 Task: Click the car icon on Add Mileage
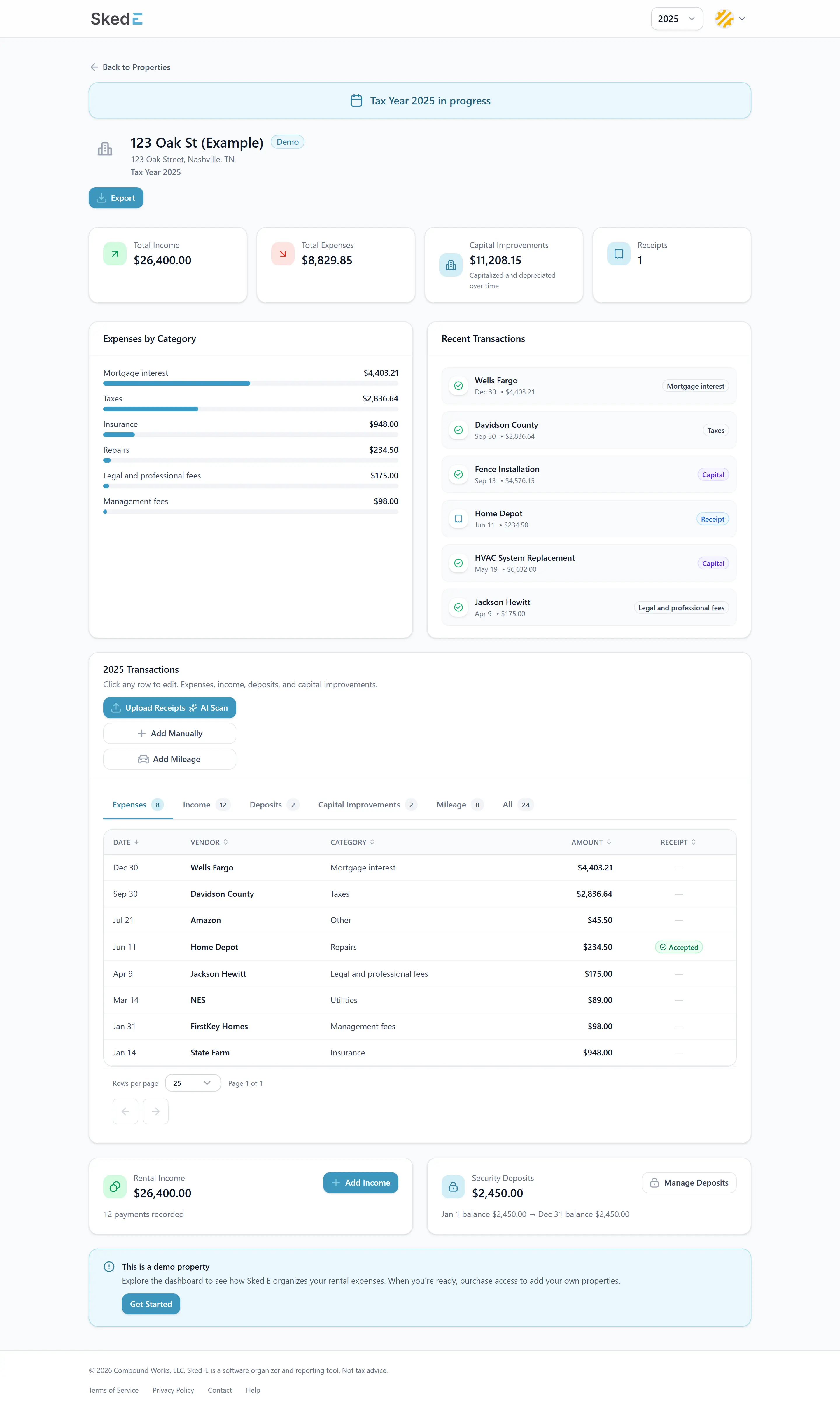pyautogui.click(x=143, y=758)
